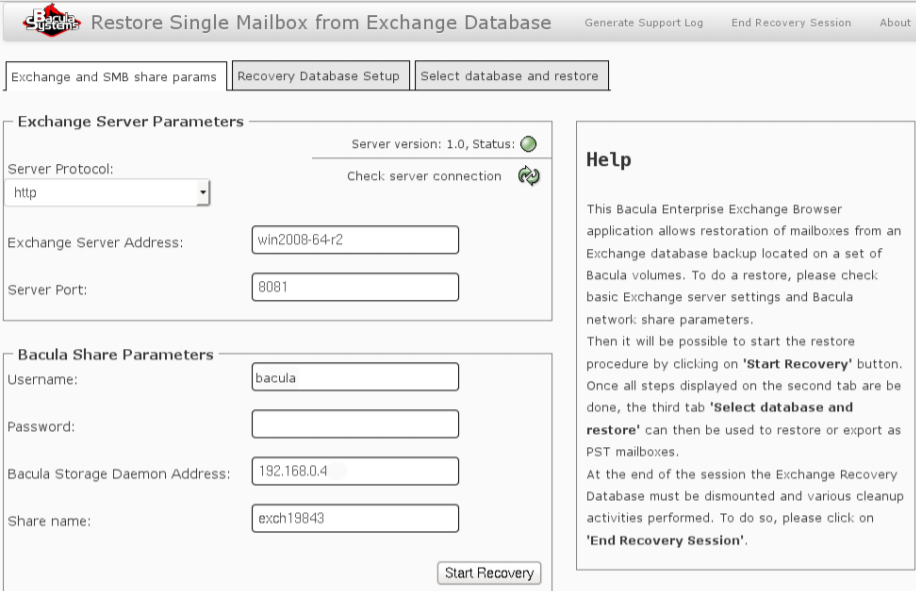916x591 pixels.
Task: Click the 'Check server connection' text
Action: 424,176
